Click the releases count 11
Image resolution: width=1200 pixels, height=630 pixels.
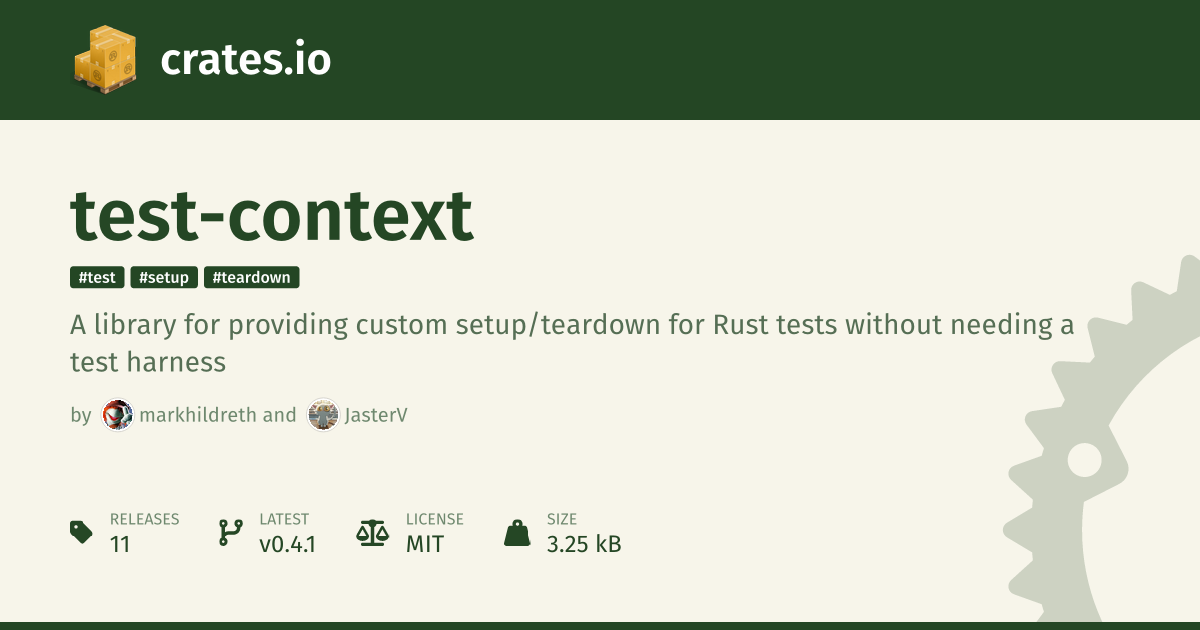click(120, 544)
